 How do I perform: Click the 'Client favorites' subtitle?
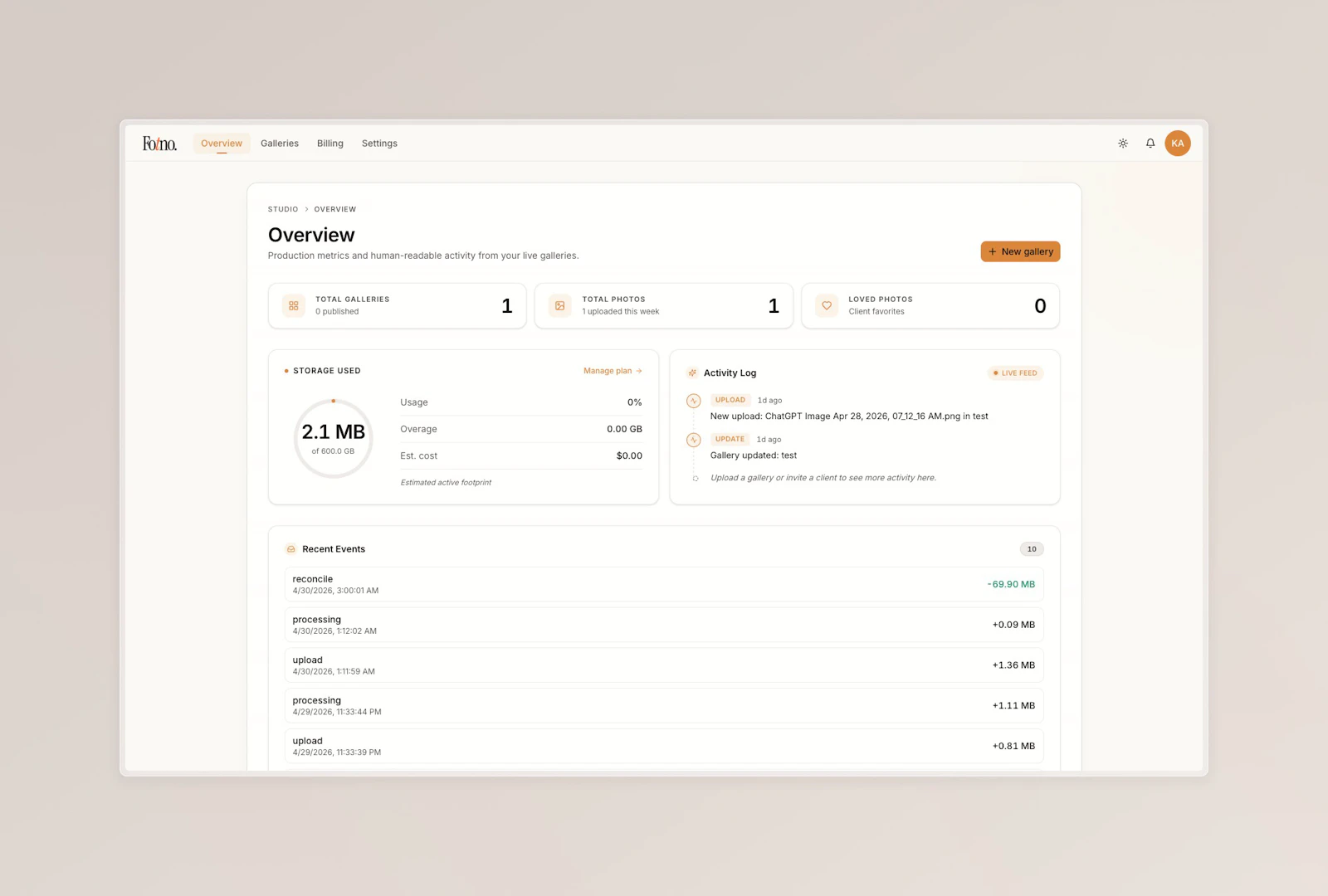(x=876, y=312)
